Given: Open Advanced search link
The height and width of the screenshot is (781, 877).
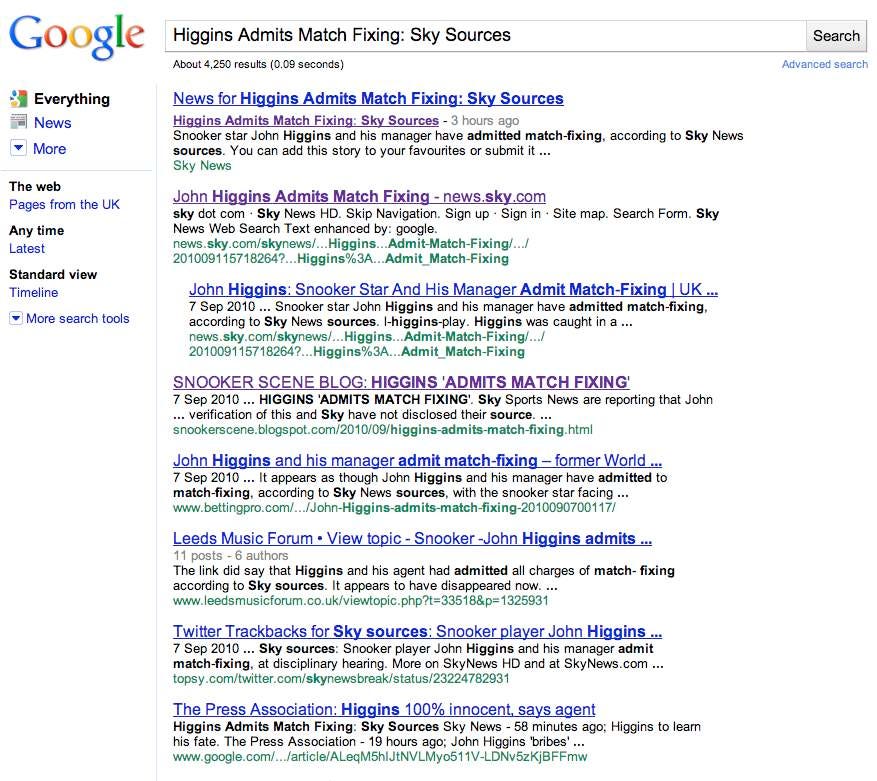Looking at the screenshot, I should point(824,64).
